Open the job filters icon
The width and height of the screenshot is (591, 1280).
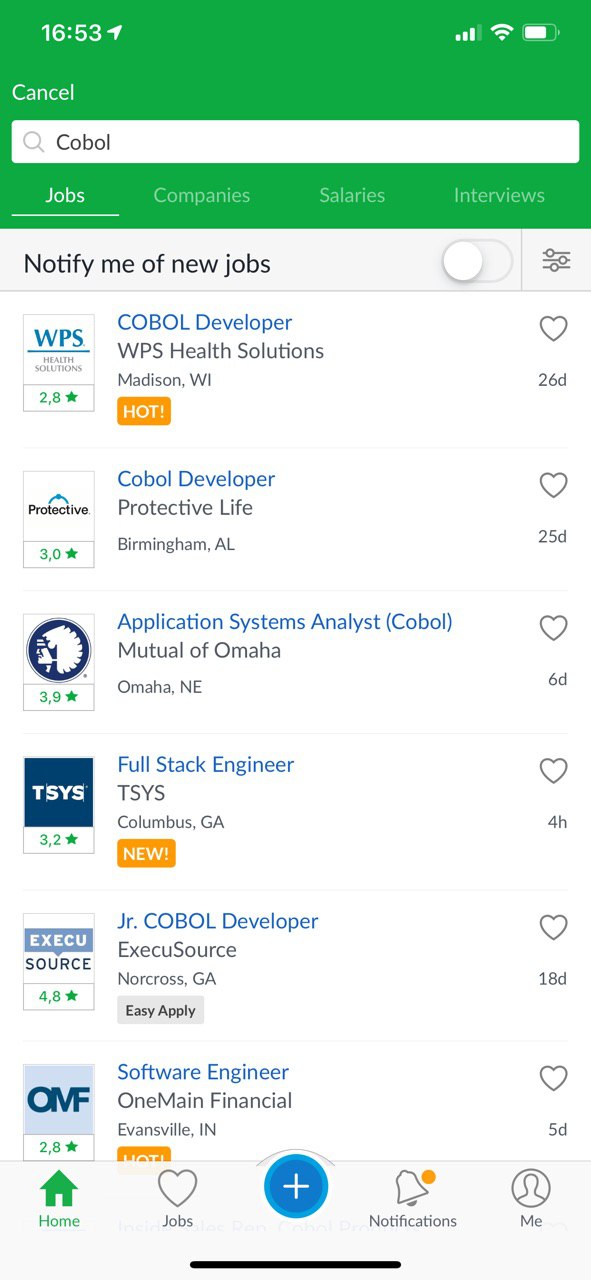point(556,261)
